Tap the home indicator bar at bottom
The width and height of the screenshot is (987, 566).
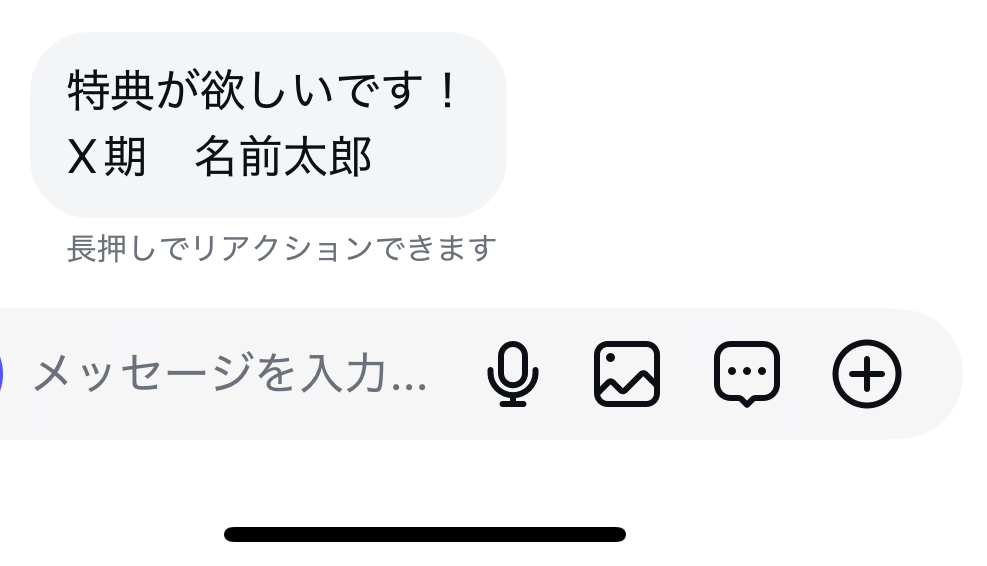[425, 535]
